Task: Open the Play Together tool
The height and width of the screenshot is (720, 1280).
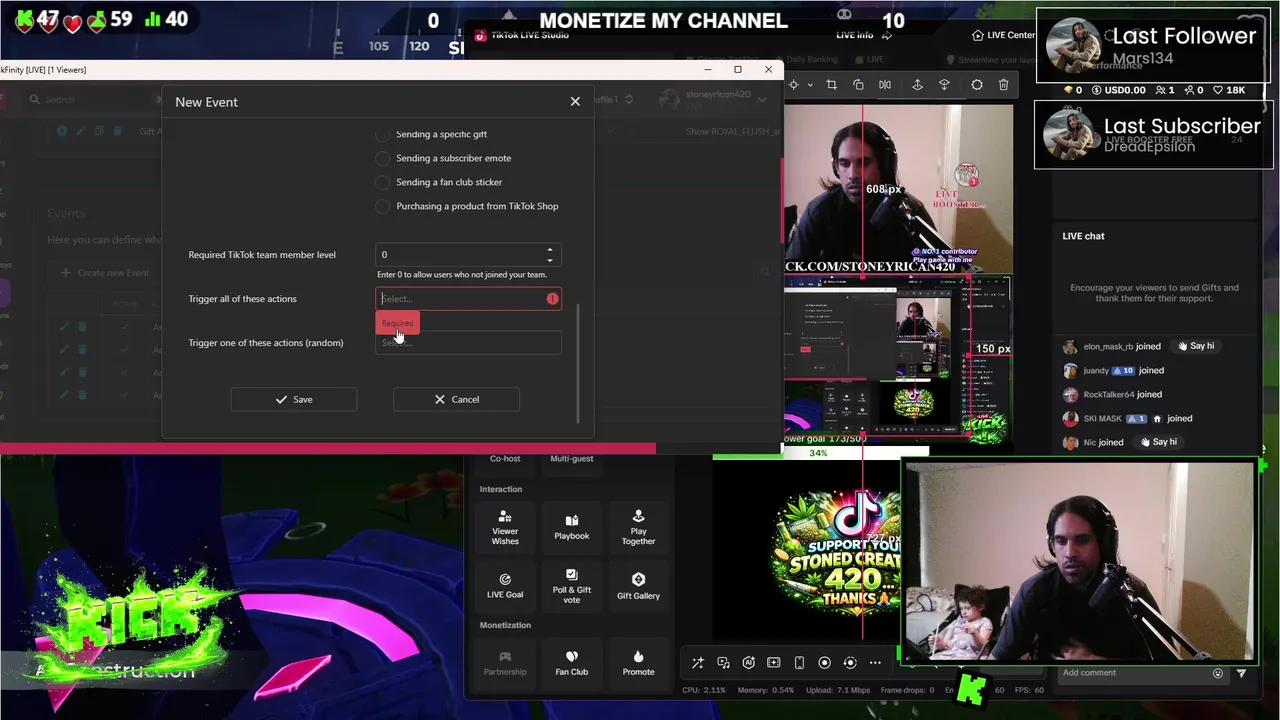Action: (x=638, y=529)
